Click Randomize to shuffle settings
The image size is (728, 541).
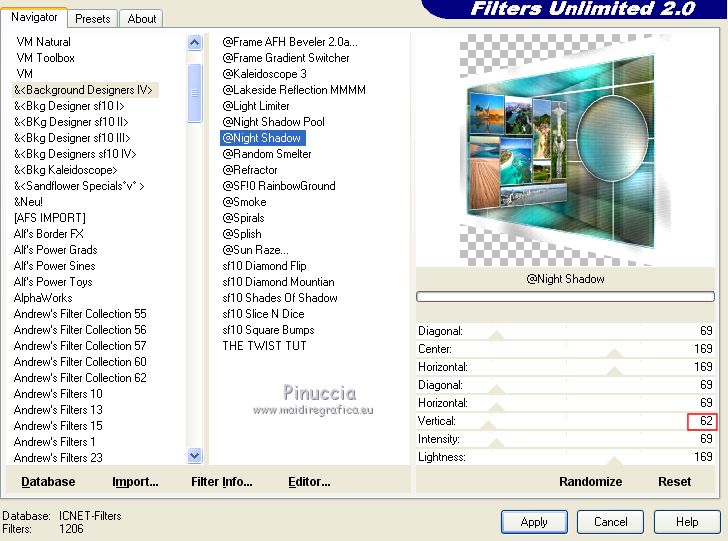590,481
